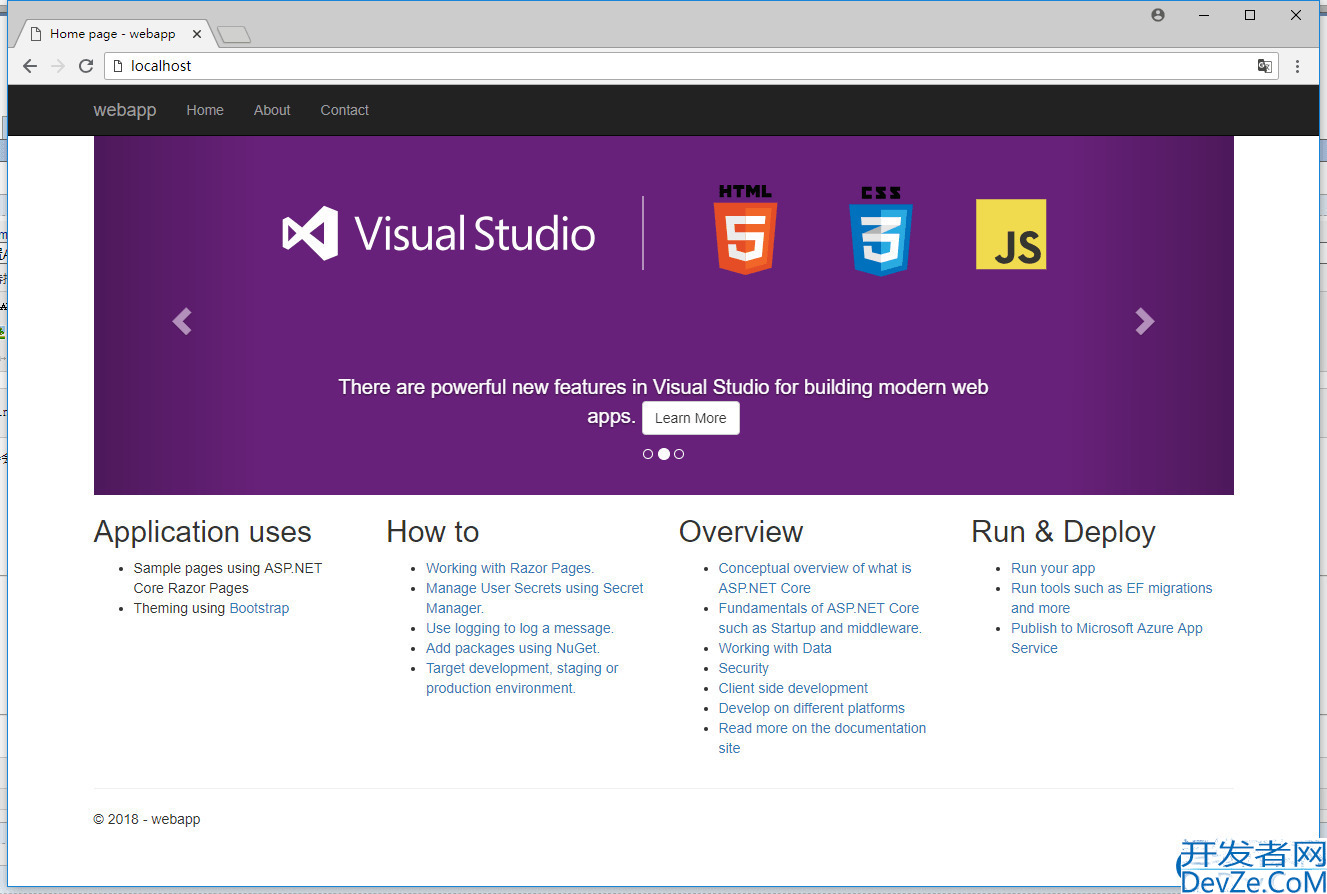1327x894 pixels.
Task: Open the browser profile icon
Action: [x=1157, y=14]
